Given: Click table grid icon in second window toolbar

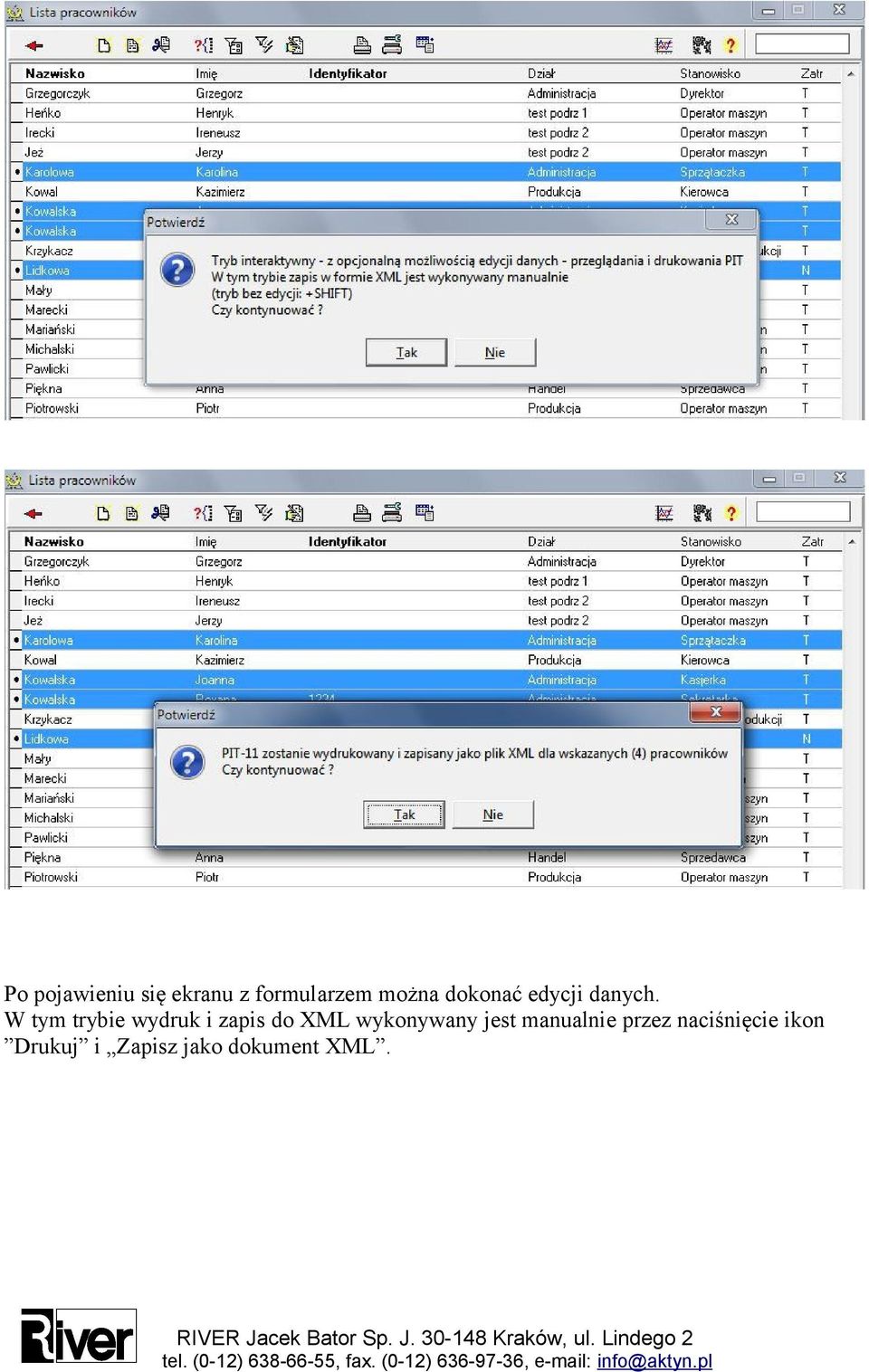Looking at the screenshot, I should coord(425,512).
